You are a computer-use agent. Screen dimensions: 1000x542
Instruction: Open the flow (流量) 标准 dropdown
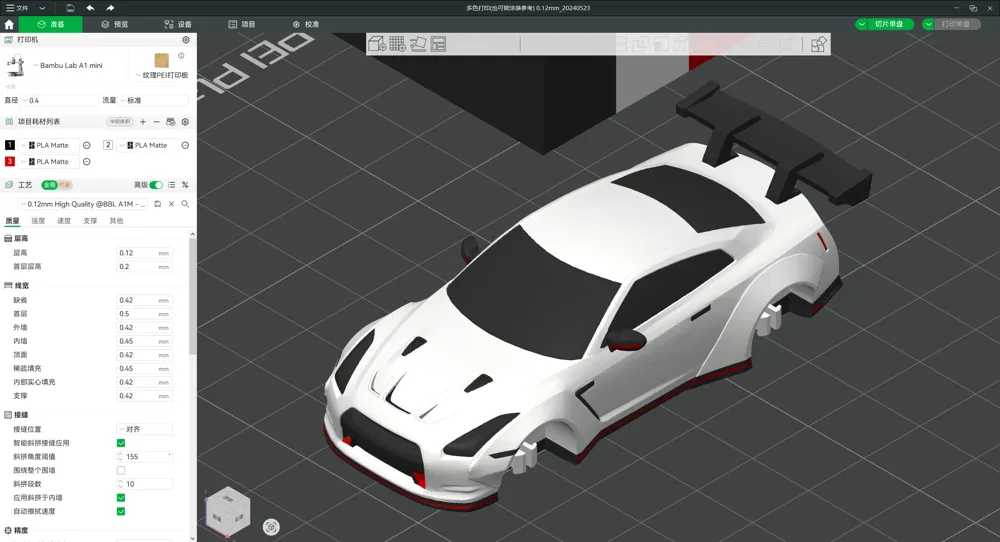[154, 101]
